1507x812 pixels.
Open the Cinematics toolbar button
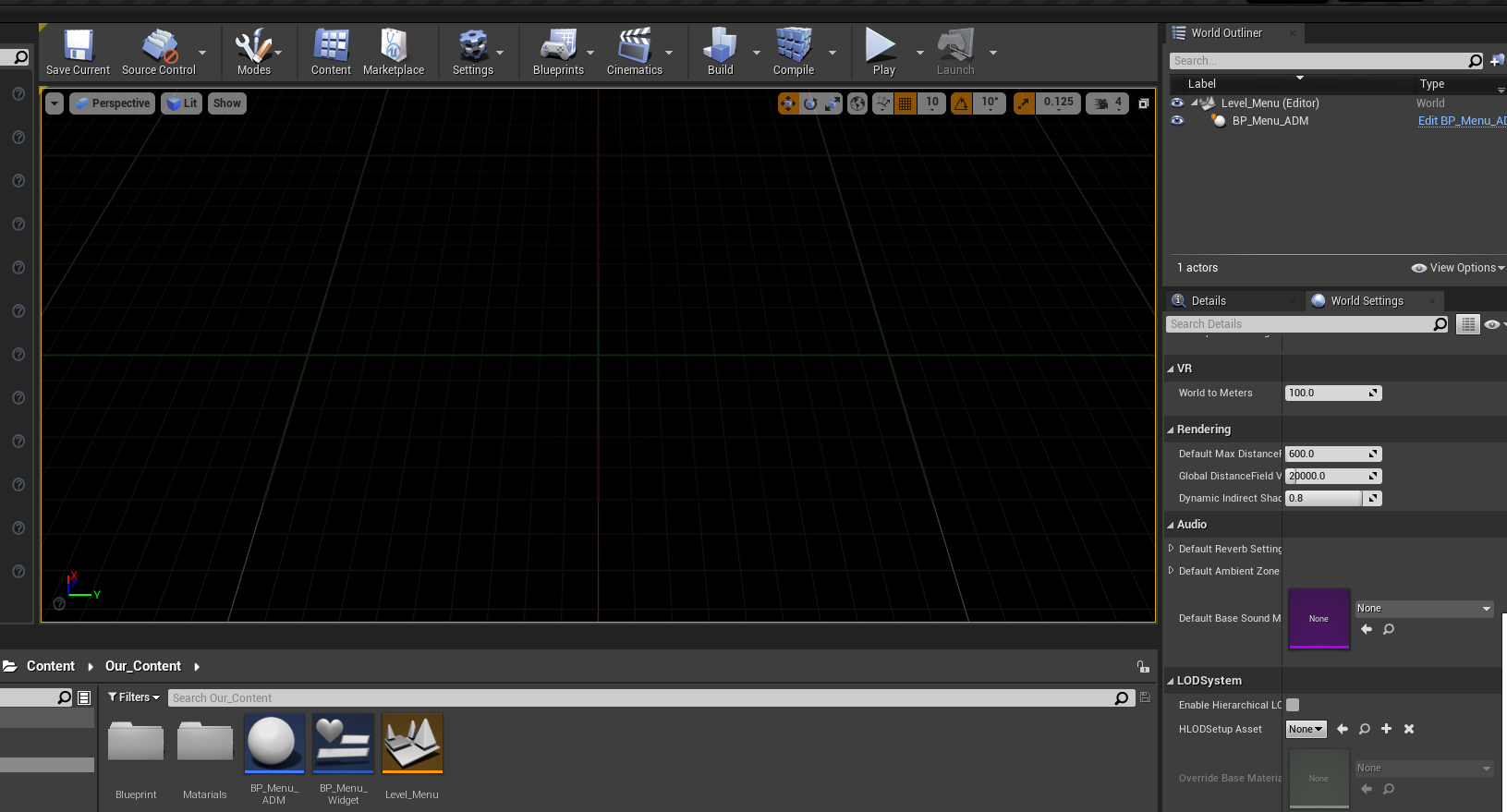(635, 52)
